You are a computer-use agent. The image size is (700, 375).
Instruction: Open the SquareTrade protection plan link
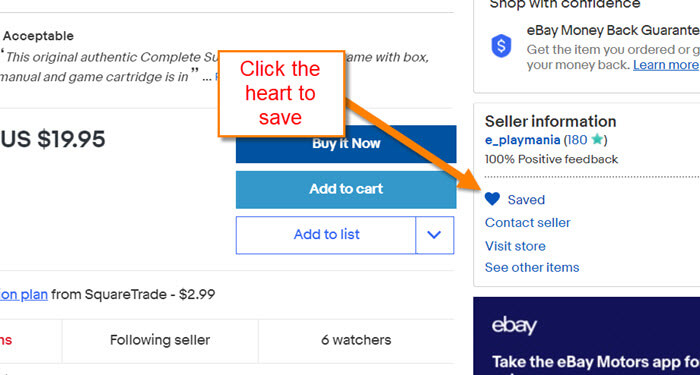[24, 295]
